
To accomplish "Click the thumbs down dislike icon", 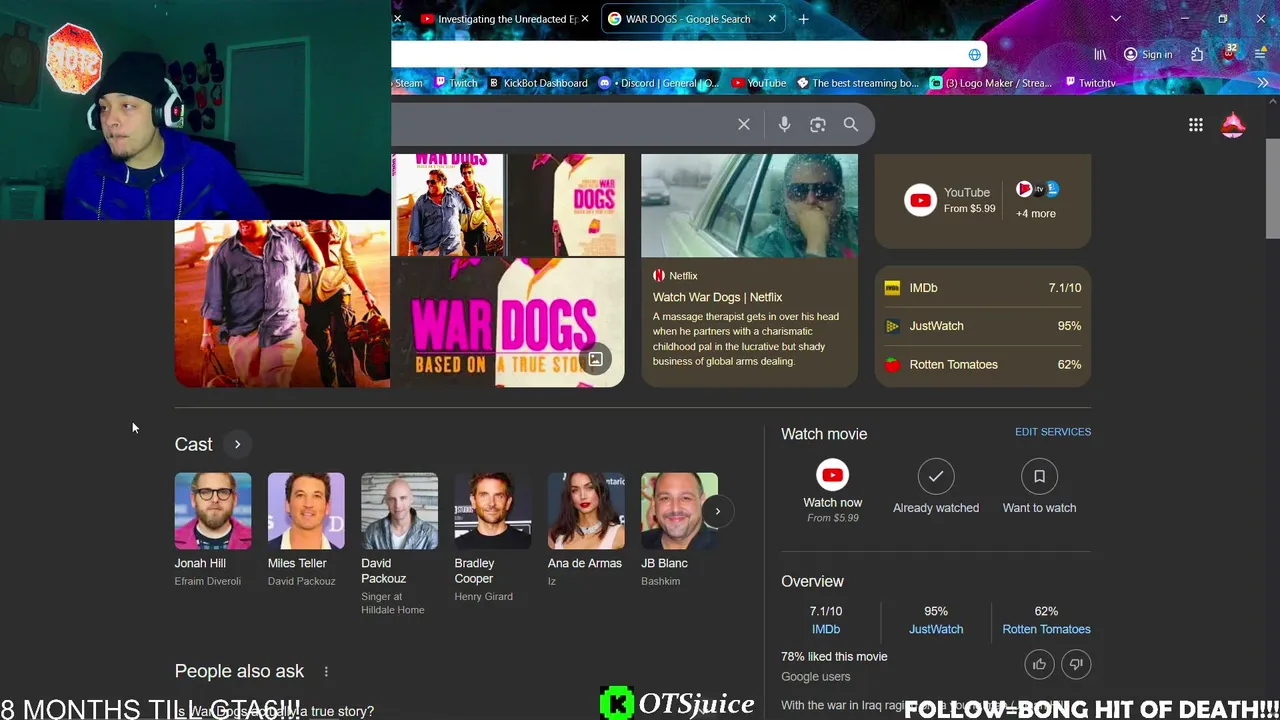I will coord(1076,664).
